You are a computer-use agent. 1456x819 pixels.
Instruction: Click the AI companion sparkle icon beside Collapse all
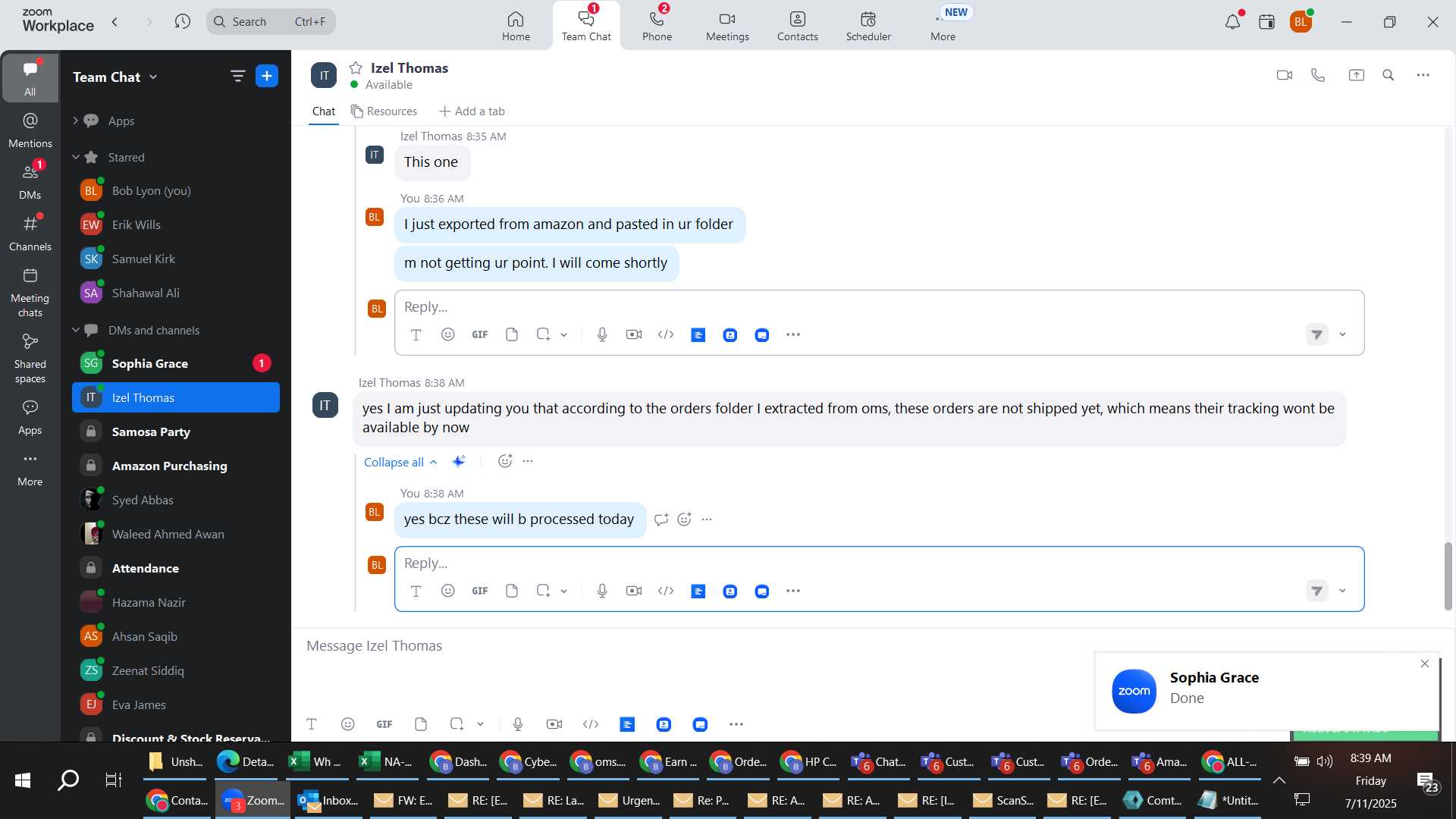coord(459,461)
